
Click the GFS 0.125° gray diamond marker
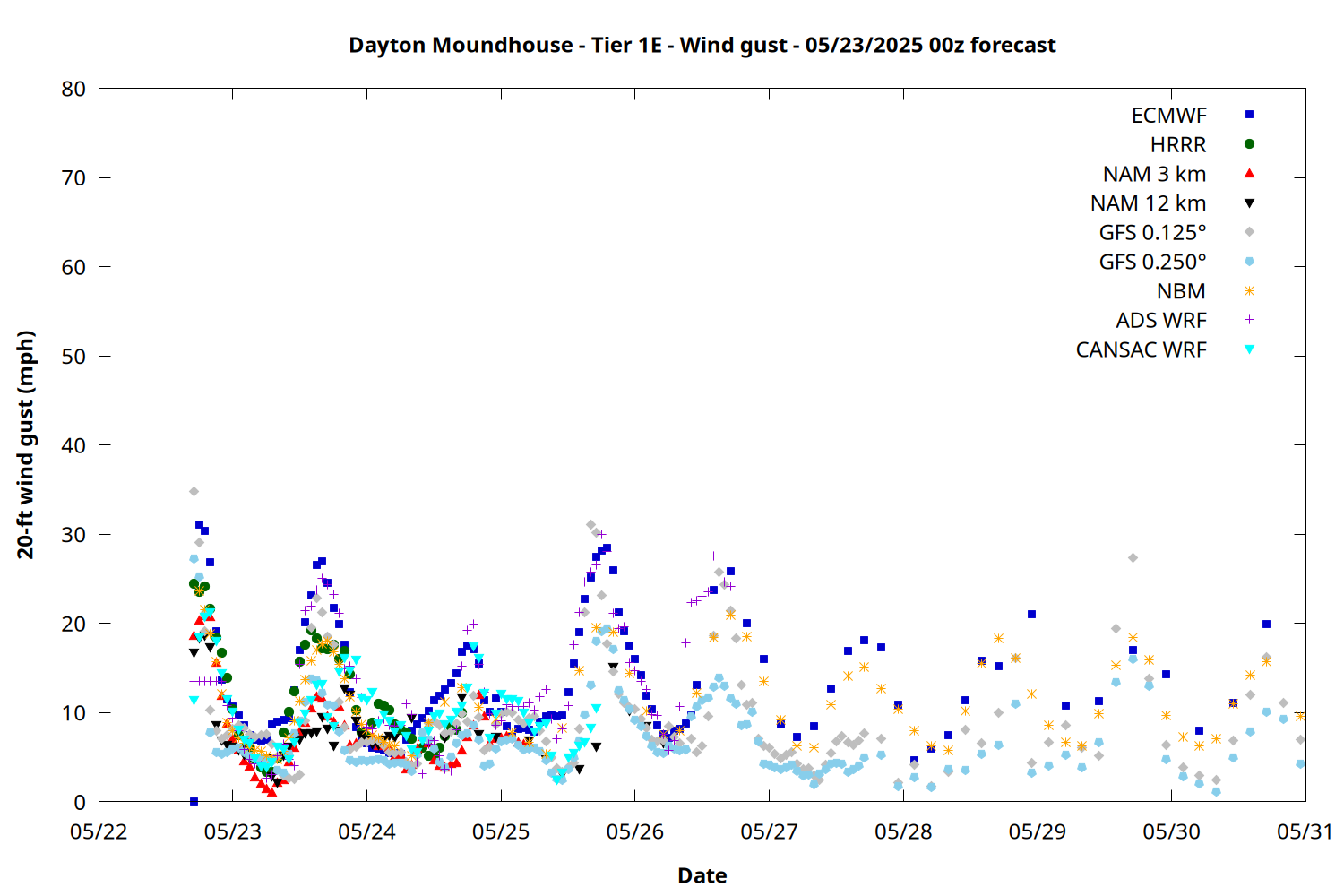(1249, 232)
